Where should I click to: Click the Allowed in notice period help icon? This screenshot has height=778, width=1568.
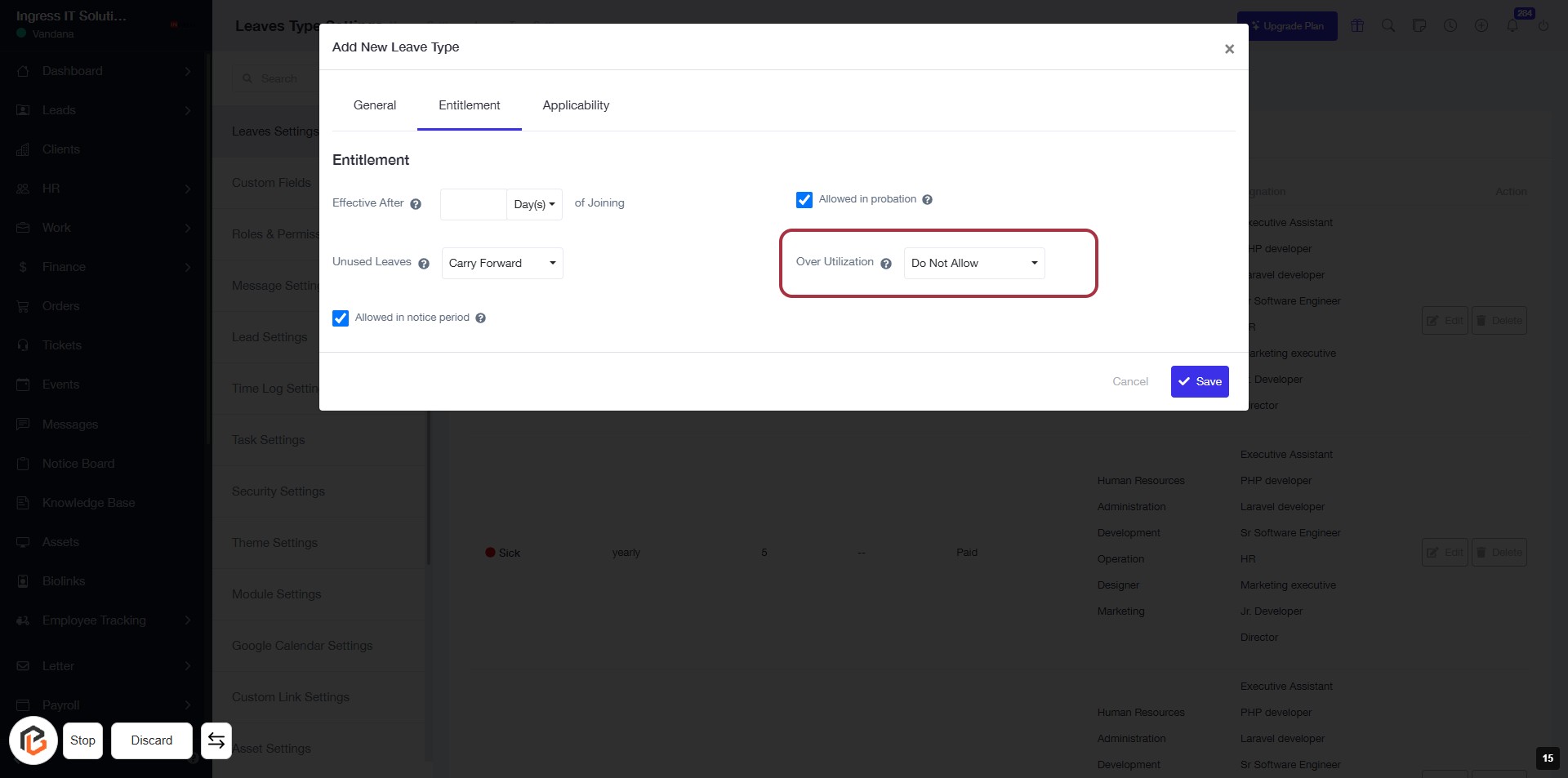(481, 318)
